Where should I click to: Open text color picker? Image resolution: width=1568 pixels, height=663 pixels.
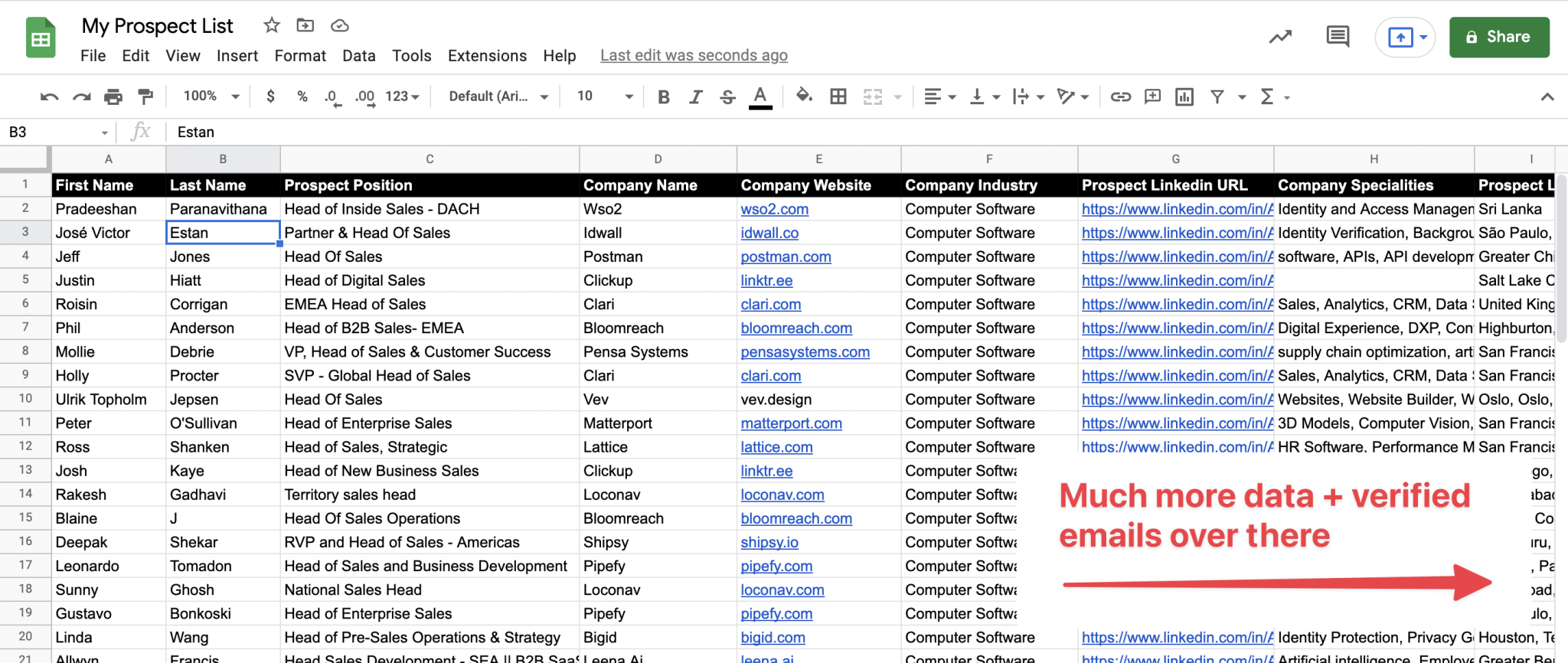tap(760, 97)
